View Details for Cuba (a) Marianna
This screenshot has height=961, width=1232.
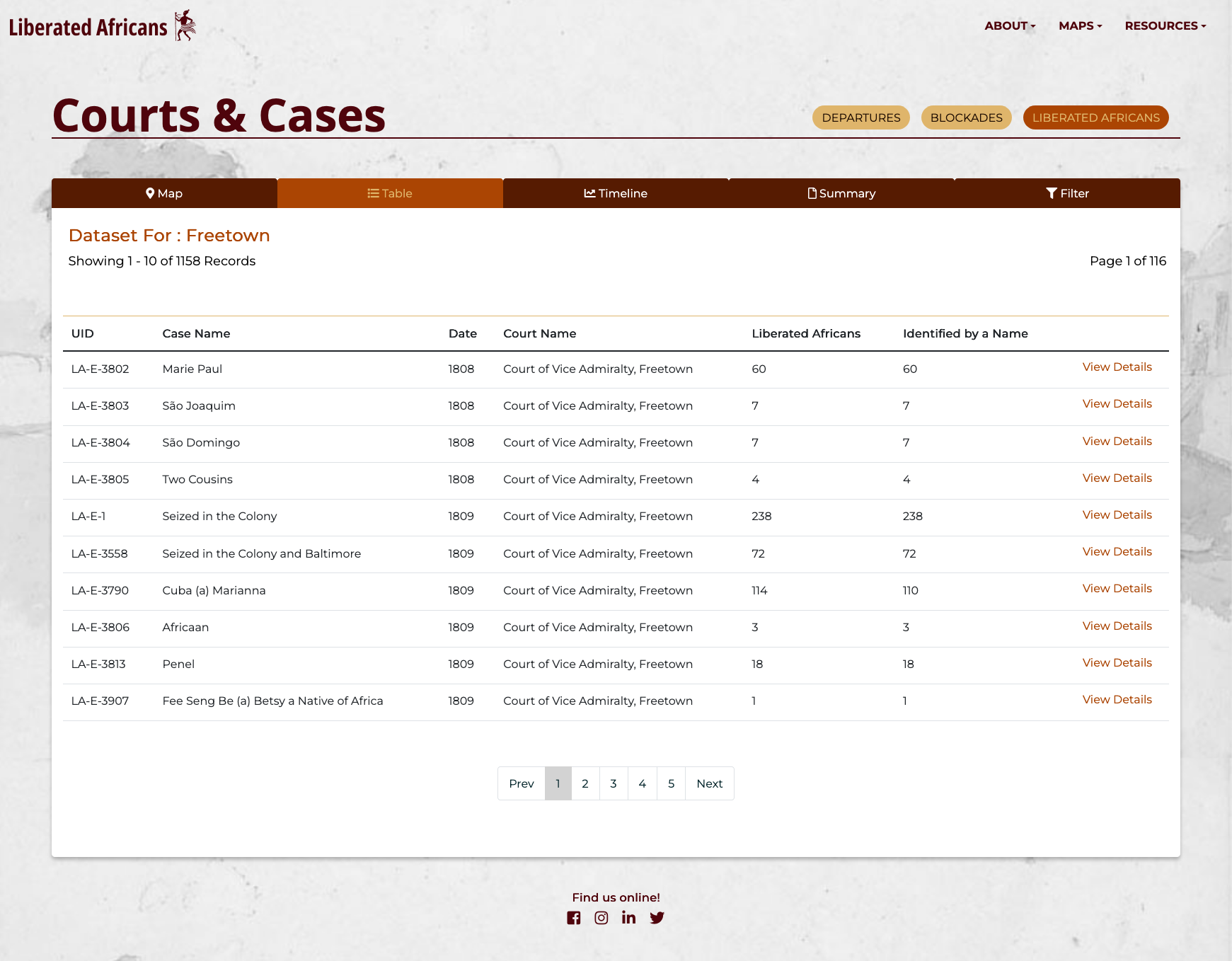click(x=1117, y=588)
